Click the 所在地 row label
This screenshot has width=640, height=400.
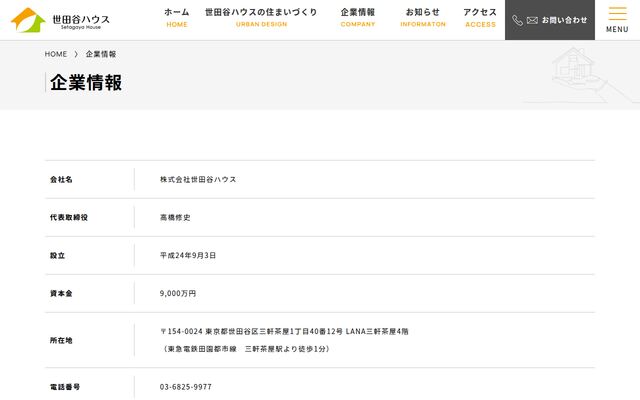pos(61,340)
